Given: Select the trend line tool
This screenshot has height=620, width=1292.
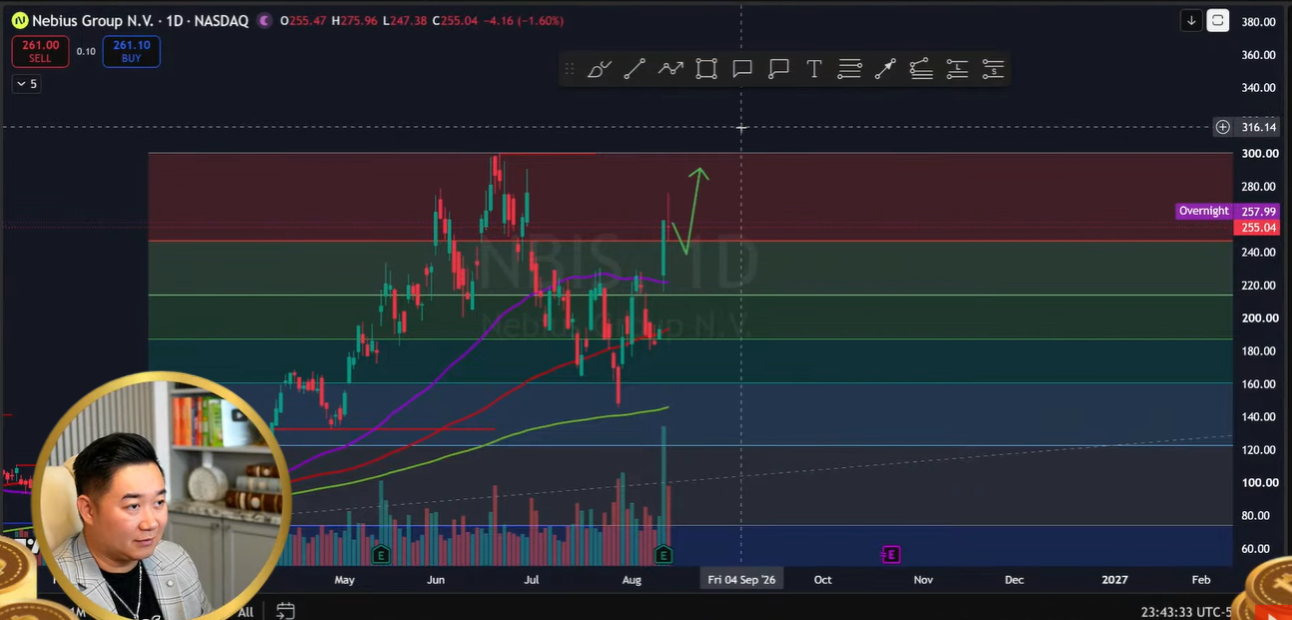Looking at the screenshot, I should point(635,69).
